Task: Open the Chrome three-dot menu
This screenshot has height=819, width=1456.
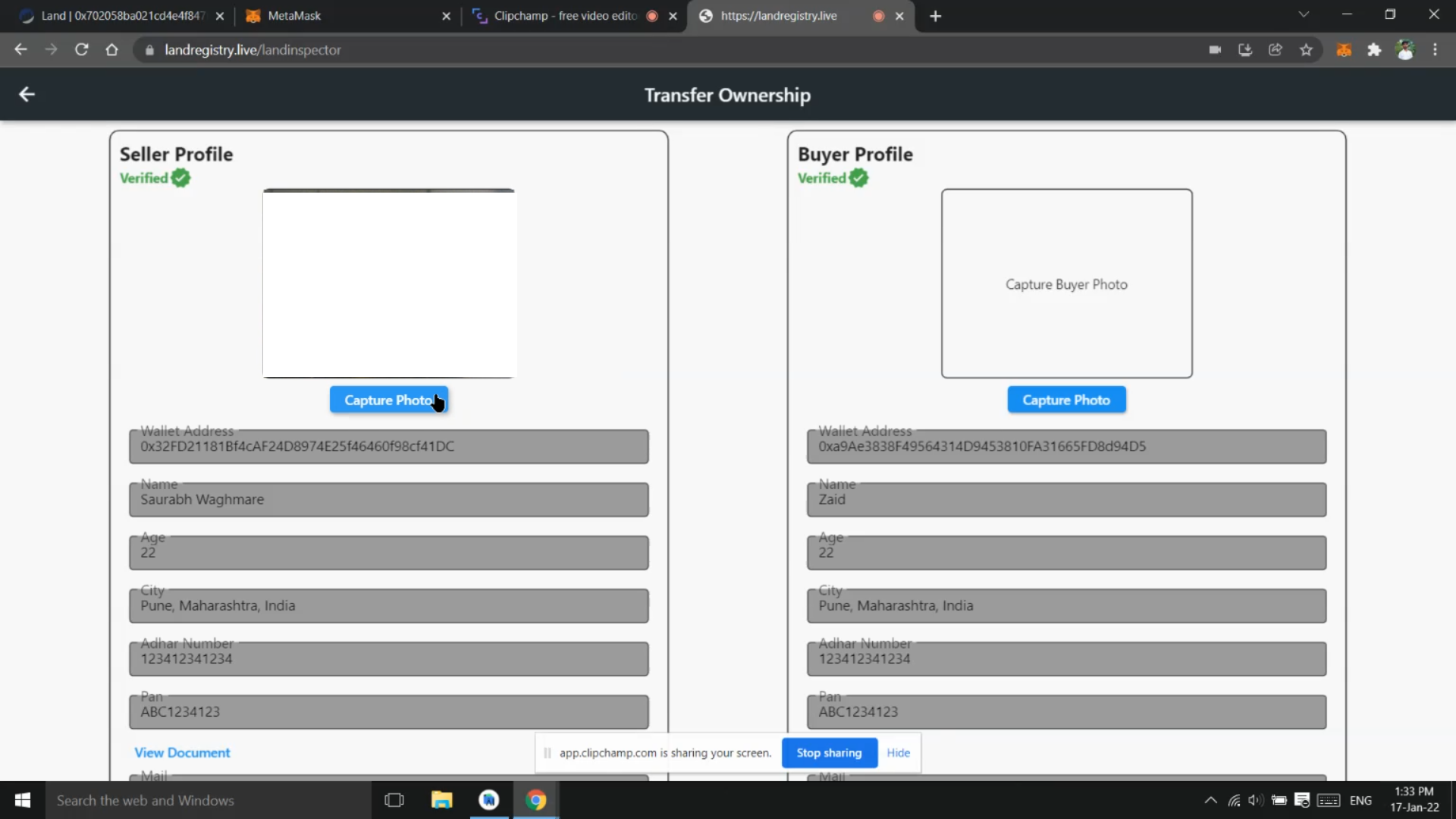Action: [1435, 50]
